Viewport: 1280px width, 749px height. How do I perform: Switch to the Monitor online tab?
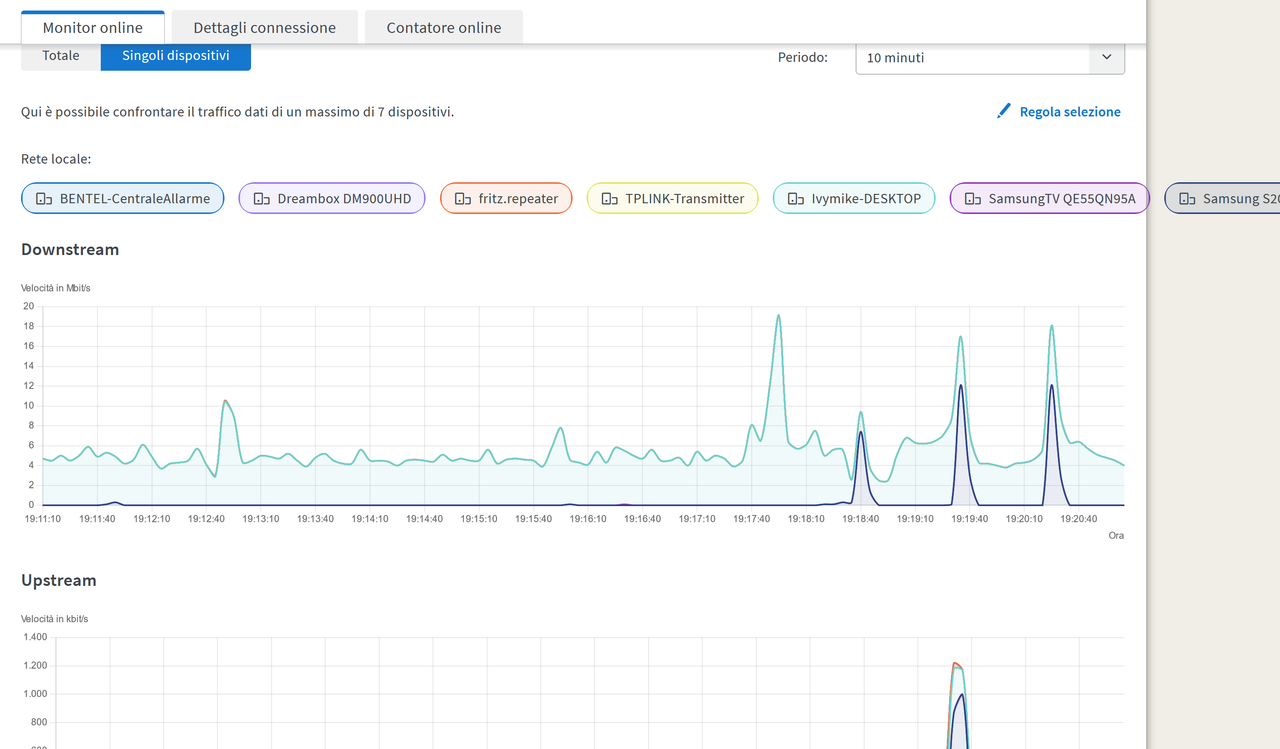92,27
